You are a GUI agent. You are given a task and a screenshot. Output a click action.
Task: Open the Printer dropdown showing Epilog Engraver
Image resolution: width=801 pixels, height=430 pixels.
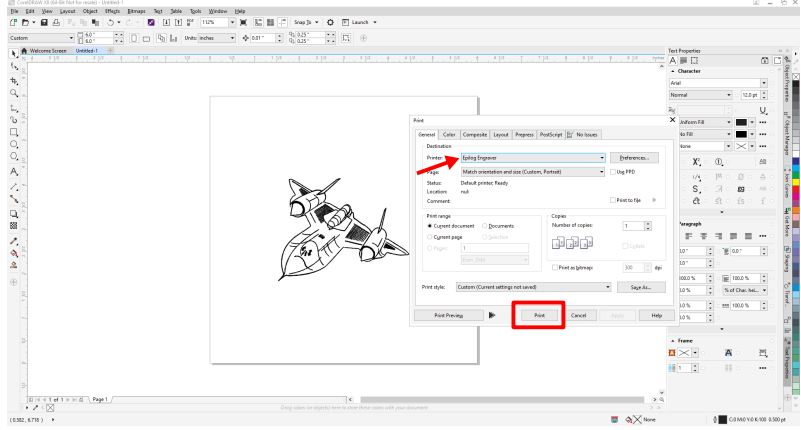(533, 158)
